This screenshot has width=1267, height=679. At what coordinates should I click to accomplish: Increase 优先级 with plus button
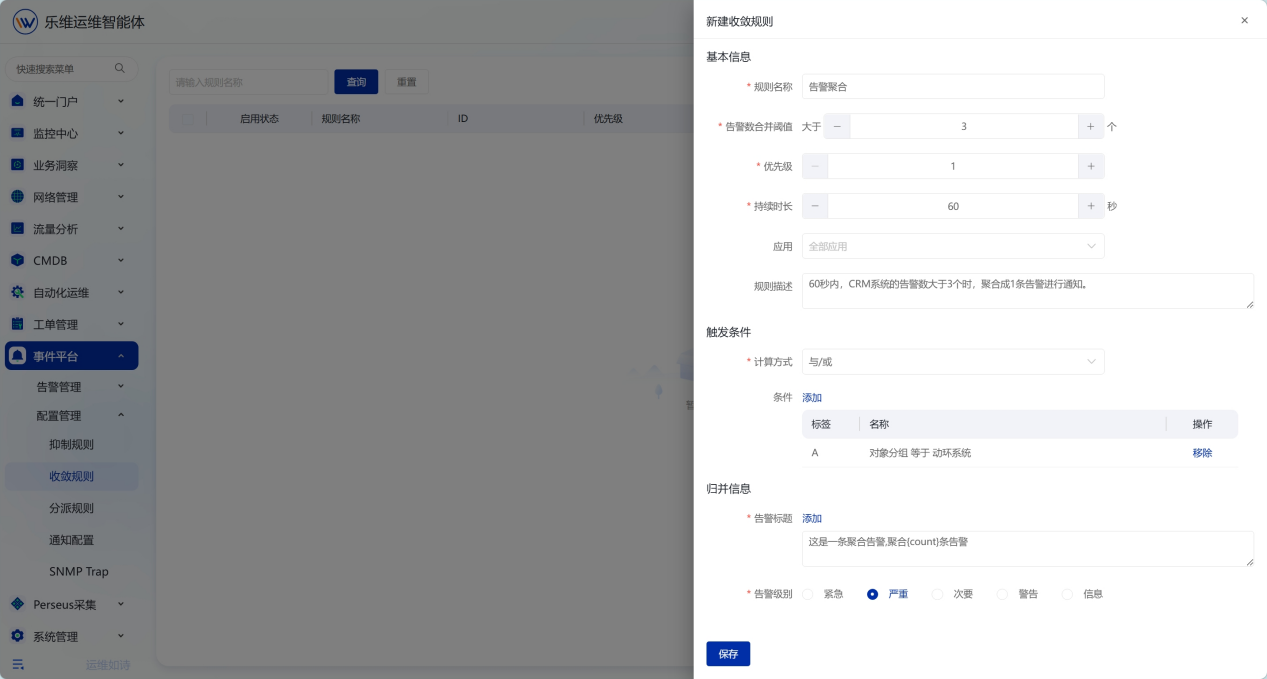click(1091, 166)
